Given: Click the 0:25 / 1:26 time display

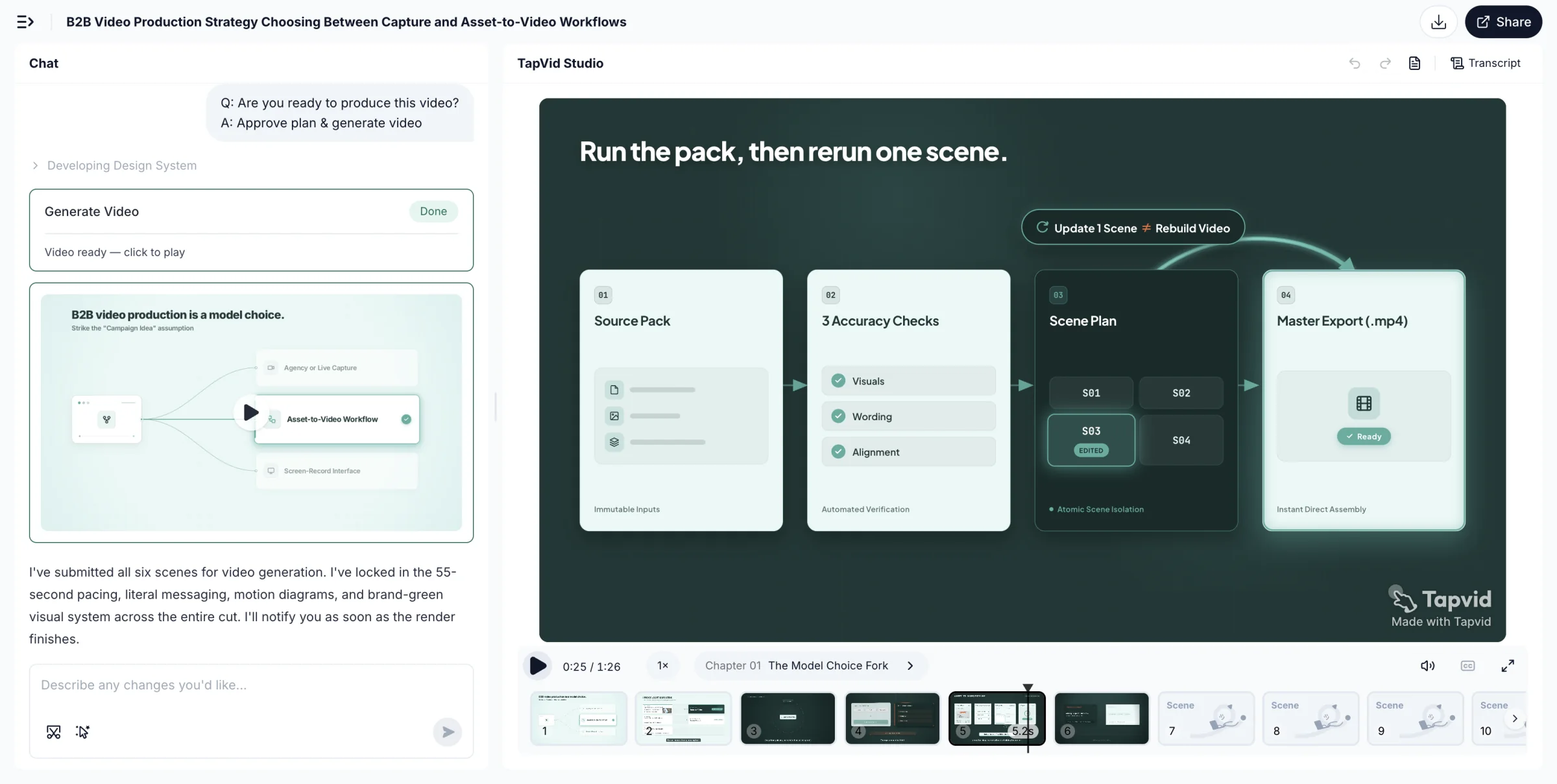Looking at the screenshot, I should click(x=591, y=667).
